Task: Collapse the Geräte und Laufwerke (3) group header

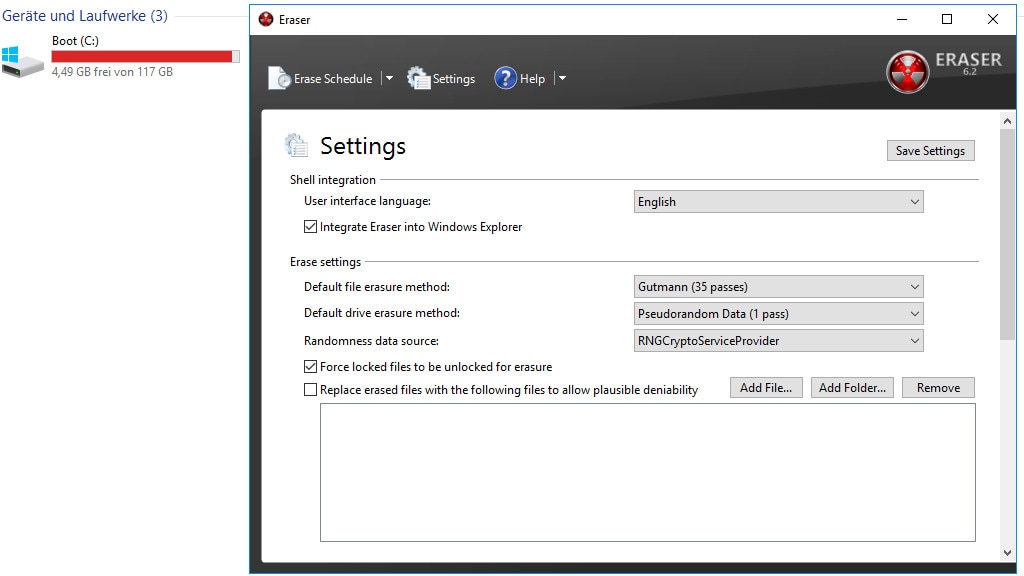Action: point(85,16)
